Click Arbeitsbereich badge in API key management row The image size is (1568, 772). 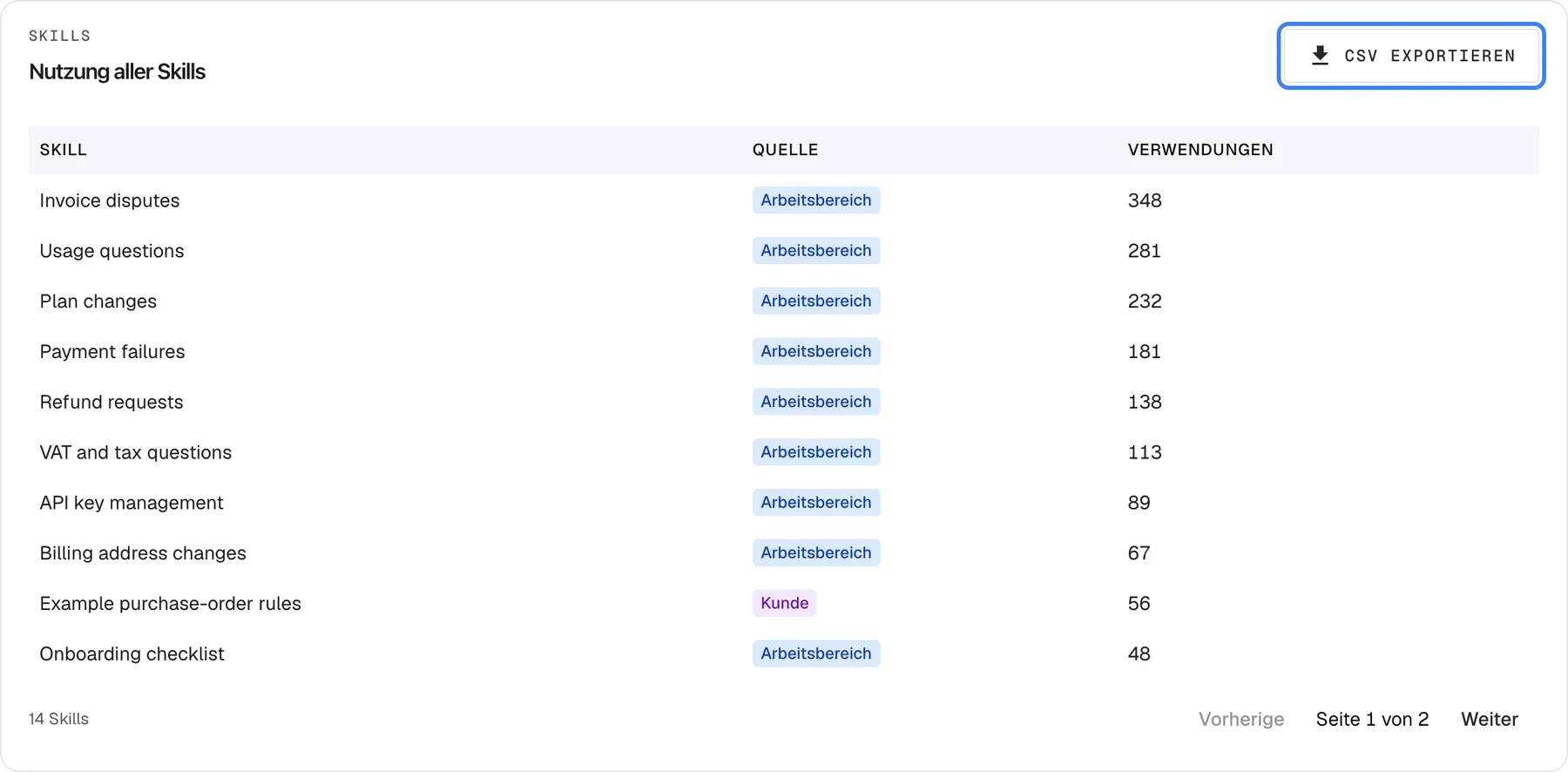pyautogui.click(x=816, y=503)
